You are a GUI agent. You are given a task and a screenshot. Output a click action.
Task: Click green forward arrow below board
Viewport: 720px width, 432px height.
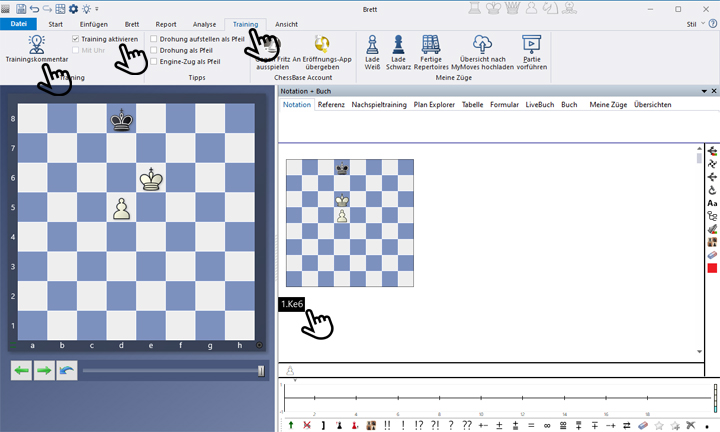point(44,371)
